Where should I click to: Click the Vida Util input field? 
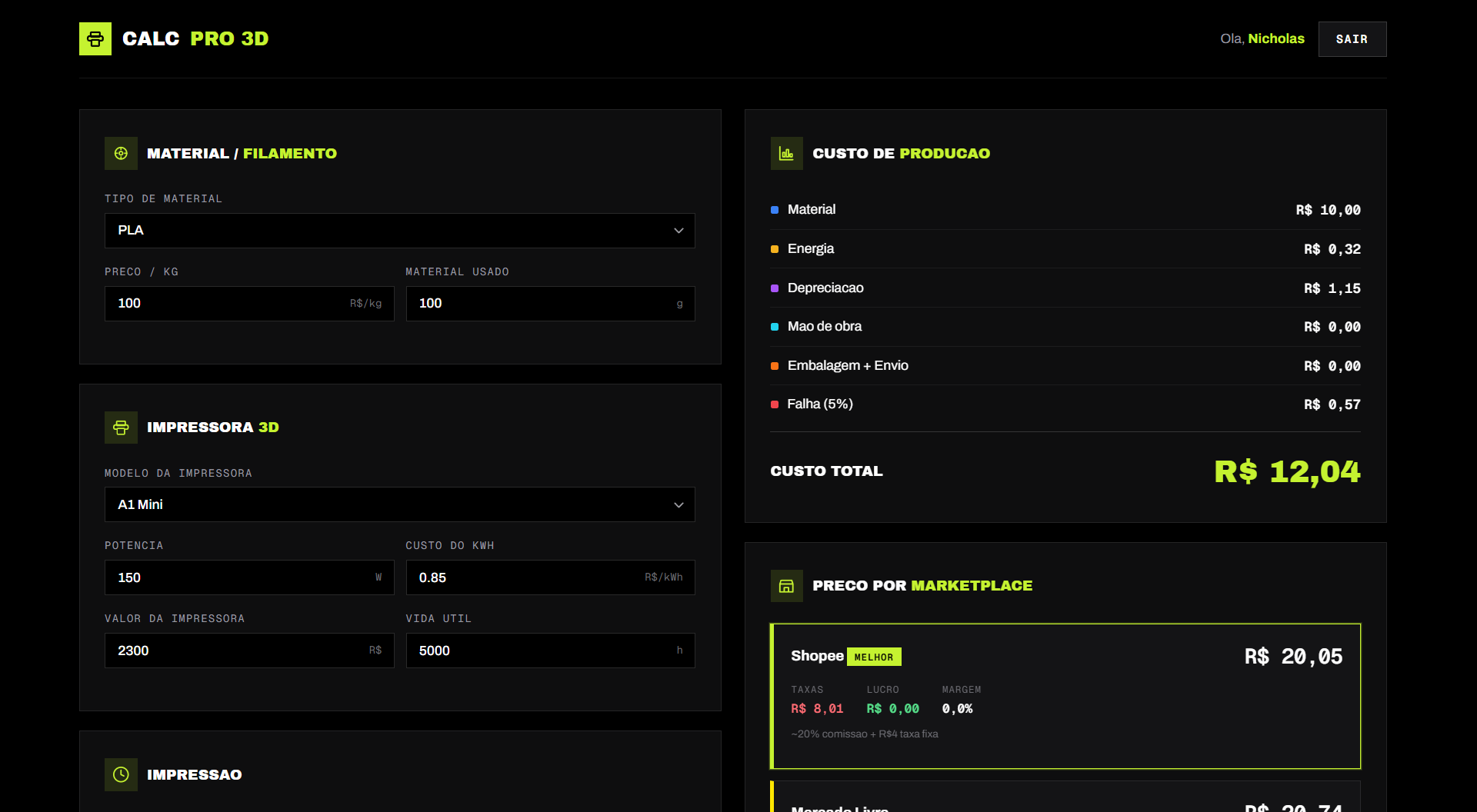click(x=551, y=651)
